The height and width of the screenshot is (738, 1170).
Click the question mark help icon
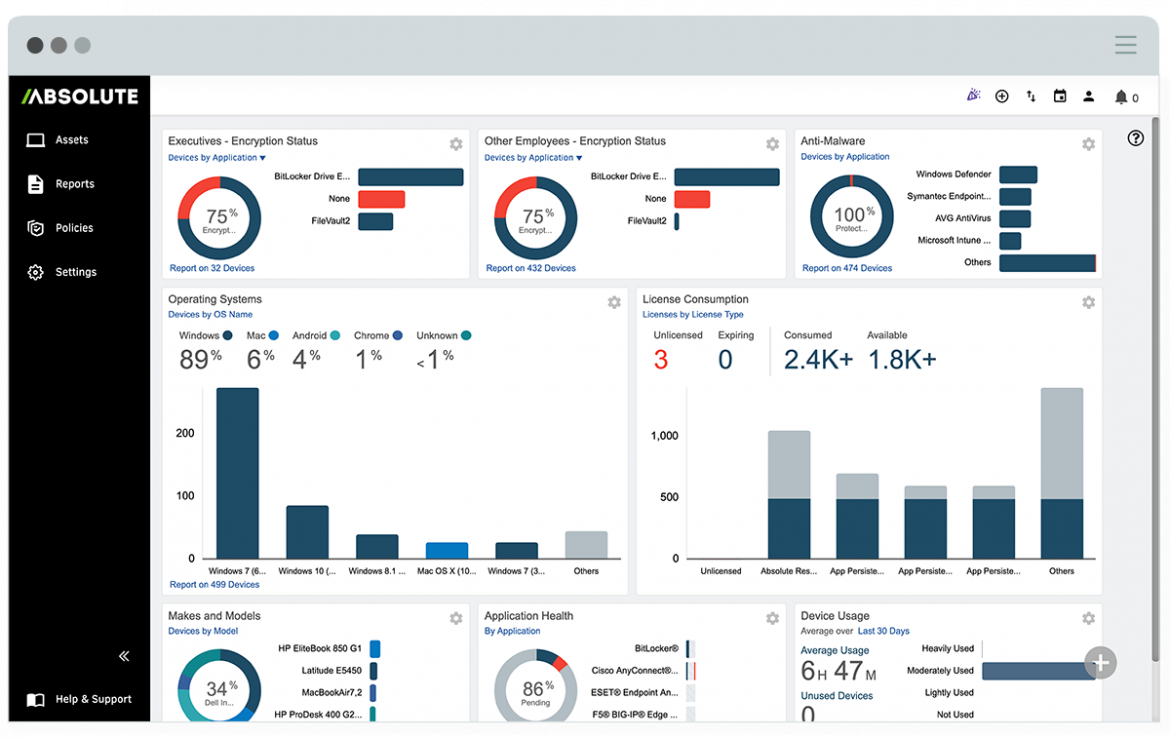(x=1135, y=138)
